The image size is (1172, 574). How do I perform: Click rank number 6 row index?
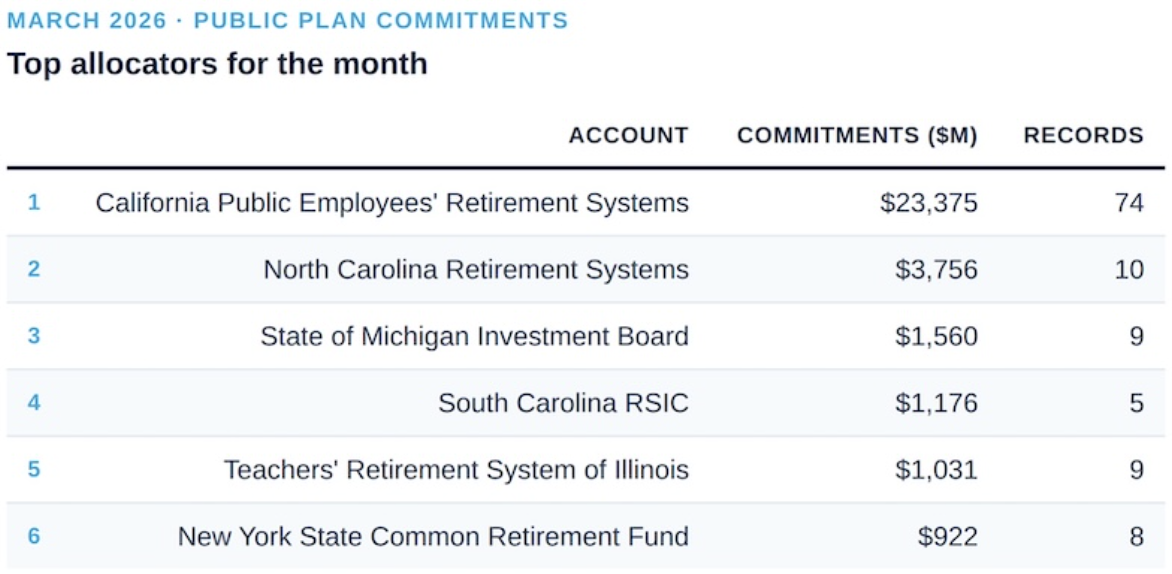click(34, 537)
